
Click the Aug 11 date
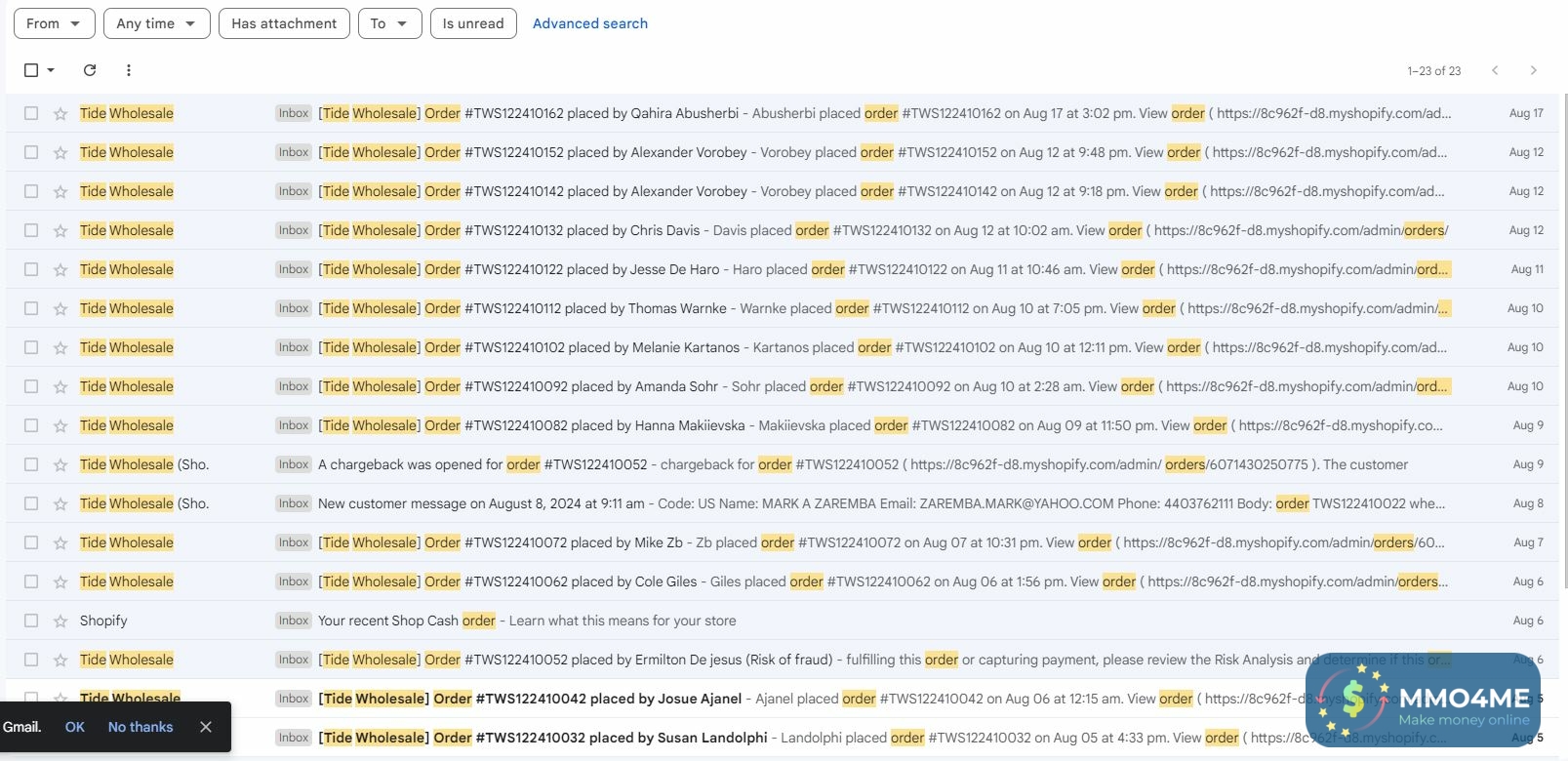(x=1527, y=269)
